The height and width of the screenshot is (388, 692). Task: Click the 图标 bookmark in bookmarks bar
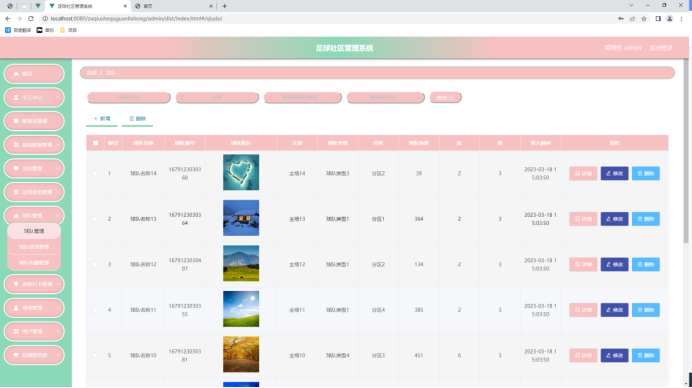click(x=45, y=30)
